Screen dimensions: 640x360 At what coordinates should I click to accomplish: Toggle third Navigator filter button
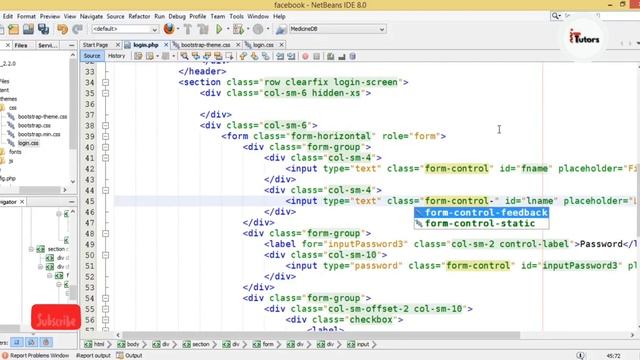[x=46, y=342]
